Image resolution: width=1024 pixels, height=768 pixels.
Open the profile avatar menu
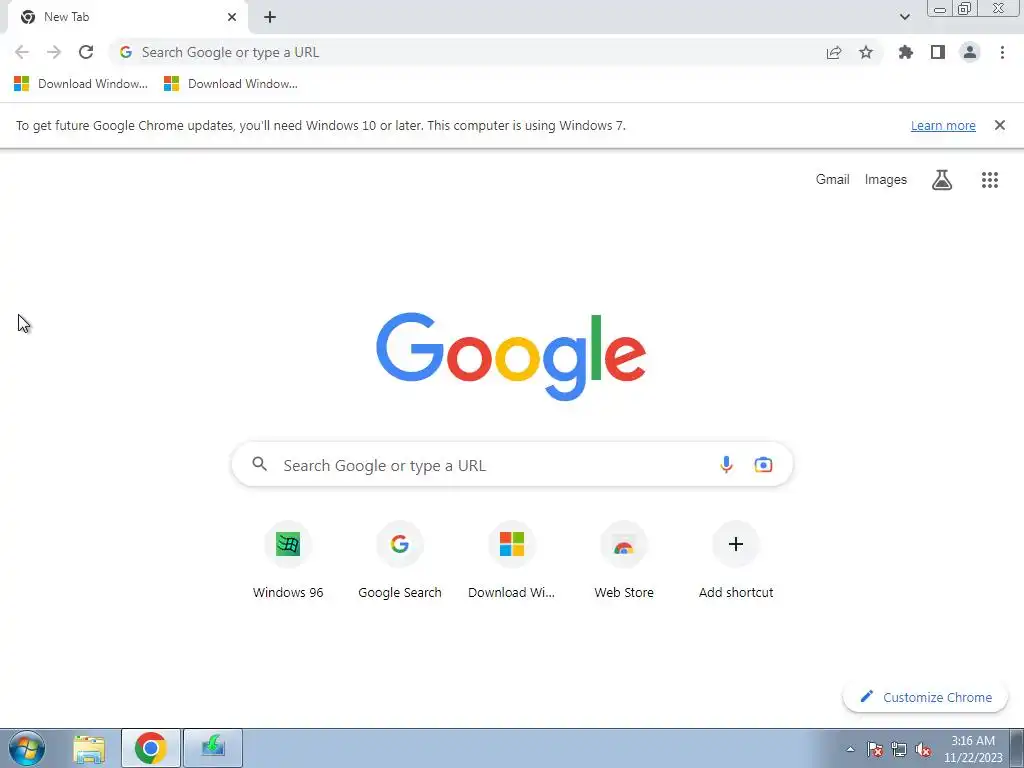[970, 52]
